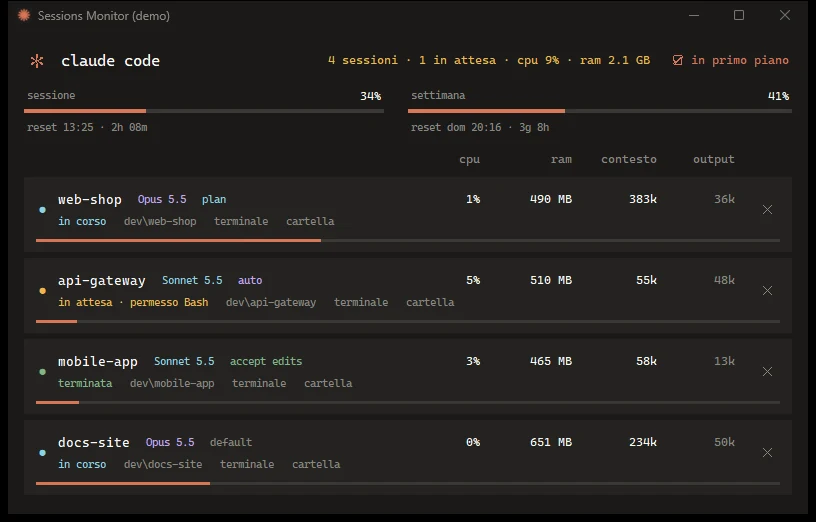Click the session usage value '34%'
Image resolution: width=816 pixels, height=522 pixels.
tap(371, 96)
